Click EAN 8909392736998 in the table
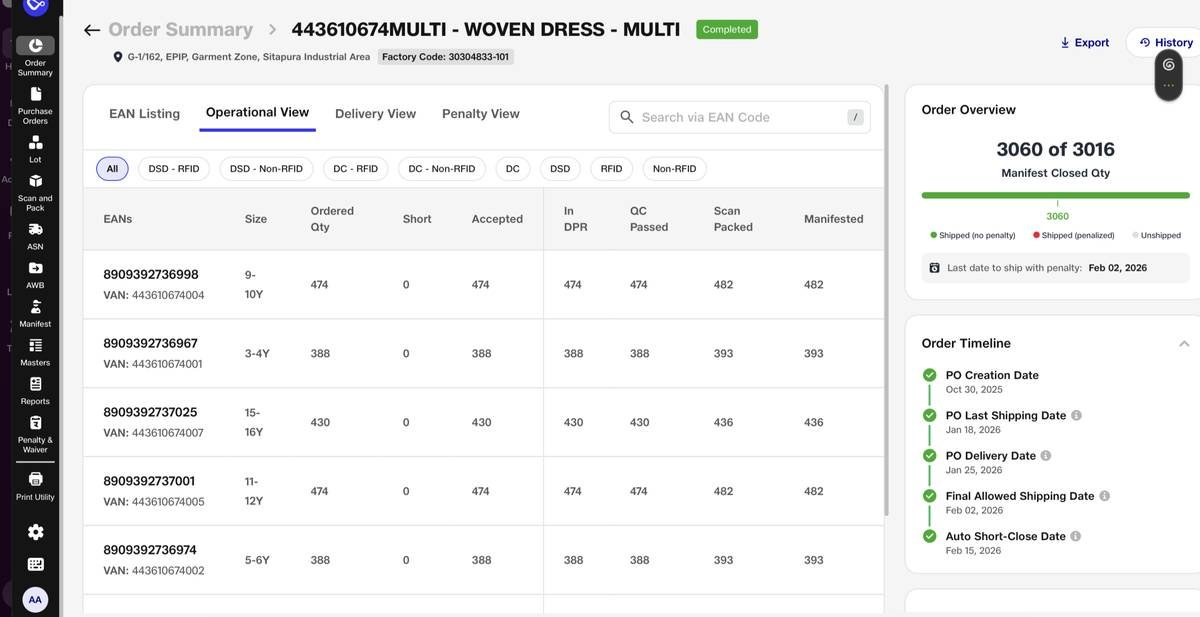The image size is (1200, 617). click(x=151, y=274)
